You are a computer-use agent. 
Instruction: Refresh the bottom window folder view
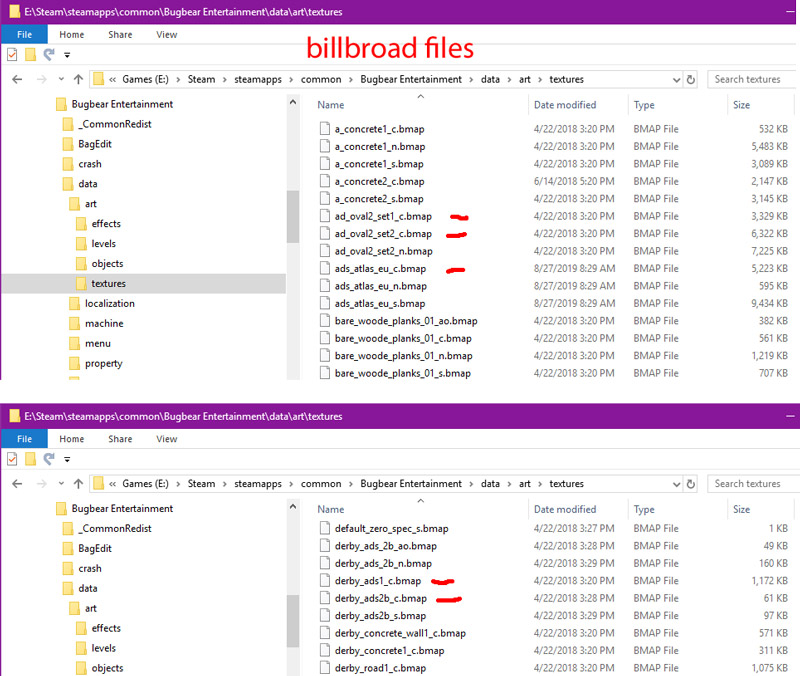pyautogui.click(x=691, y=484)
